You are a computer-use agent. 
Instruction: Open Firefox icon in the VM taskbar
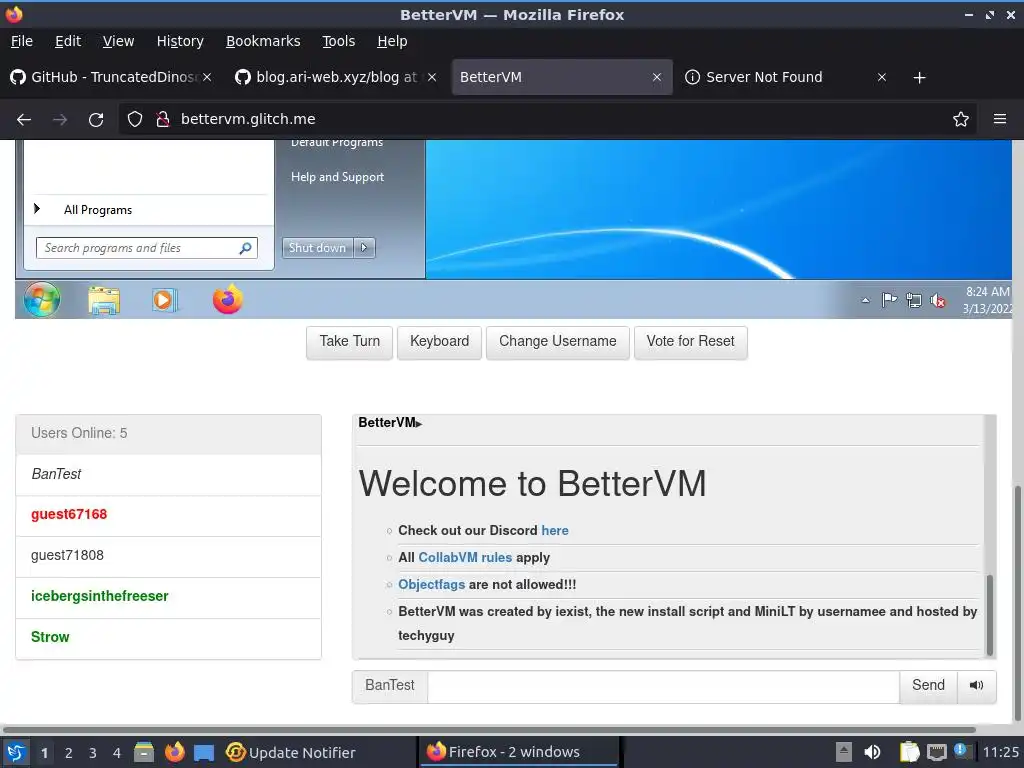tap(227, 300)
